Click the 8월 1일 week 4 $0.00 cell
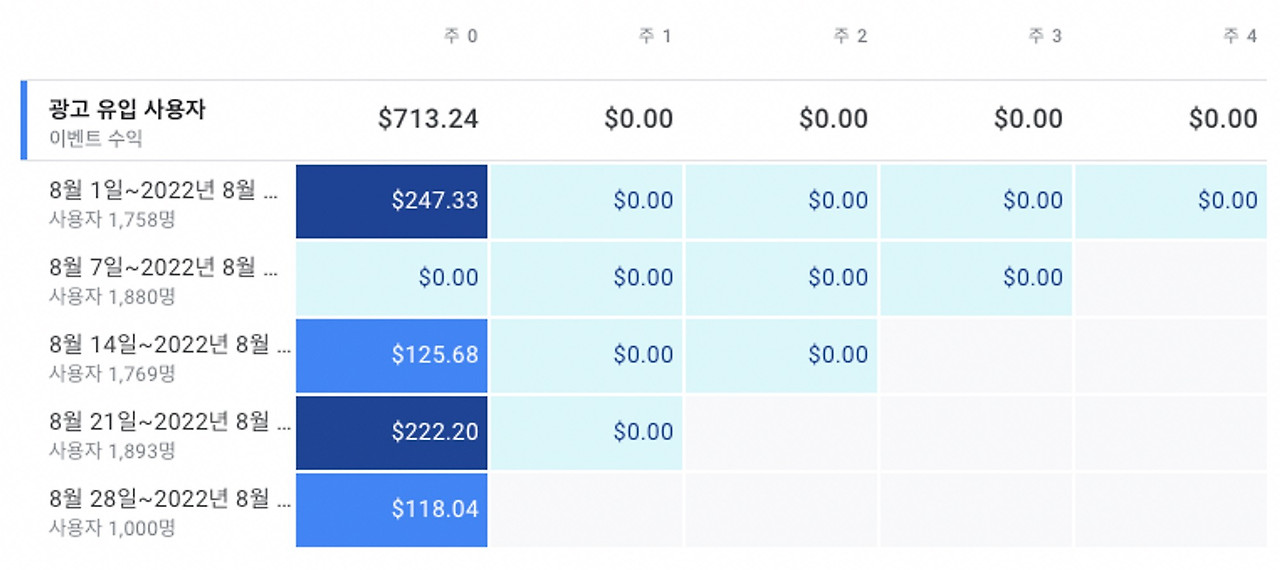The image size is (1280, 570). (1171, 201)
